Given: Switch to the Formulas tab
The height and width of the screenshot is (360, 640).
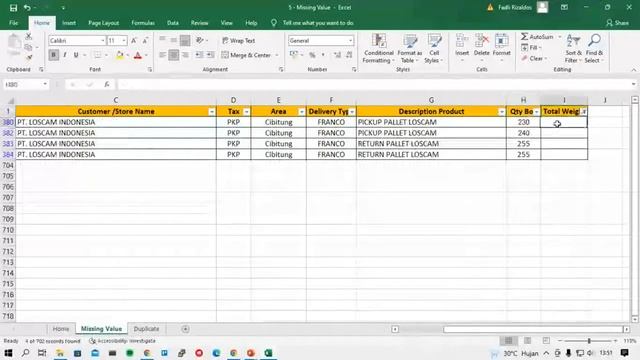Looking at the screenshot, I should click(143, 23).
